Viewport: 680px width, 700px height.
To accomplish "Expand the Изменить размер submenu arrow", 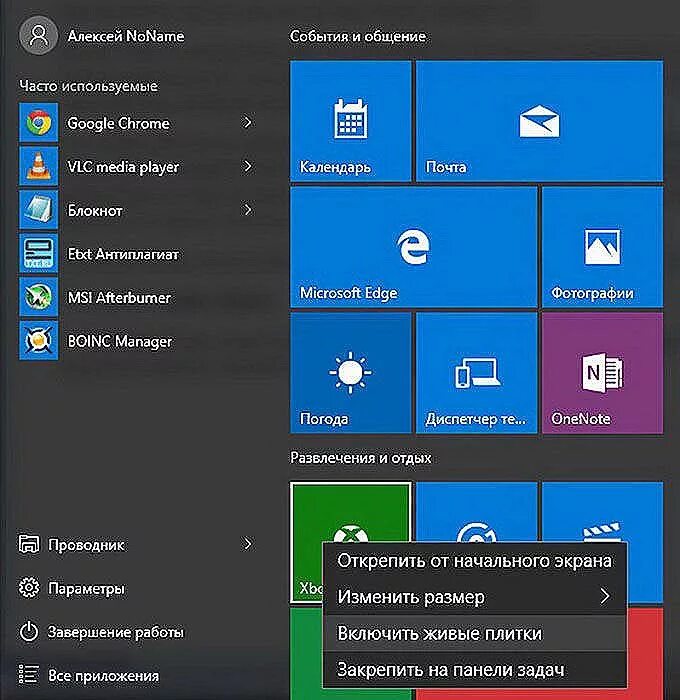I will (605, 596).
